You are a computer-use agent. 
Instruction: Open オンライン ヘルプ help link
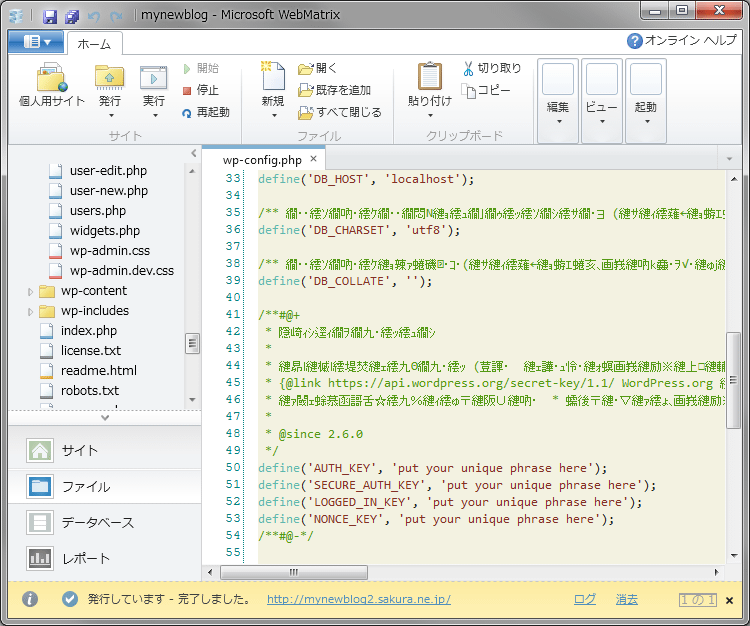tap(682, 41)
